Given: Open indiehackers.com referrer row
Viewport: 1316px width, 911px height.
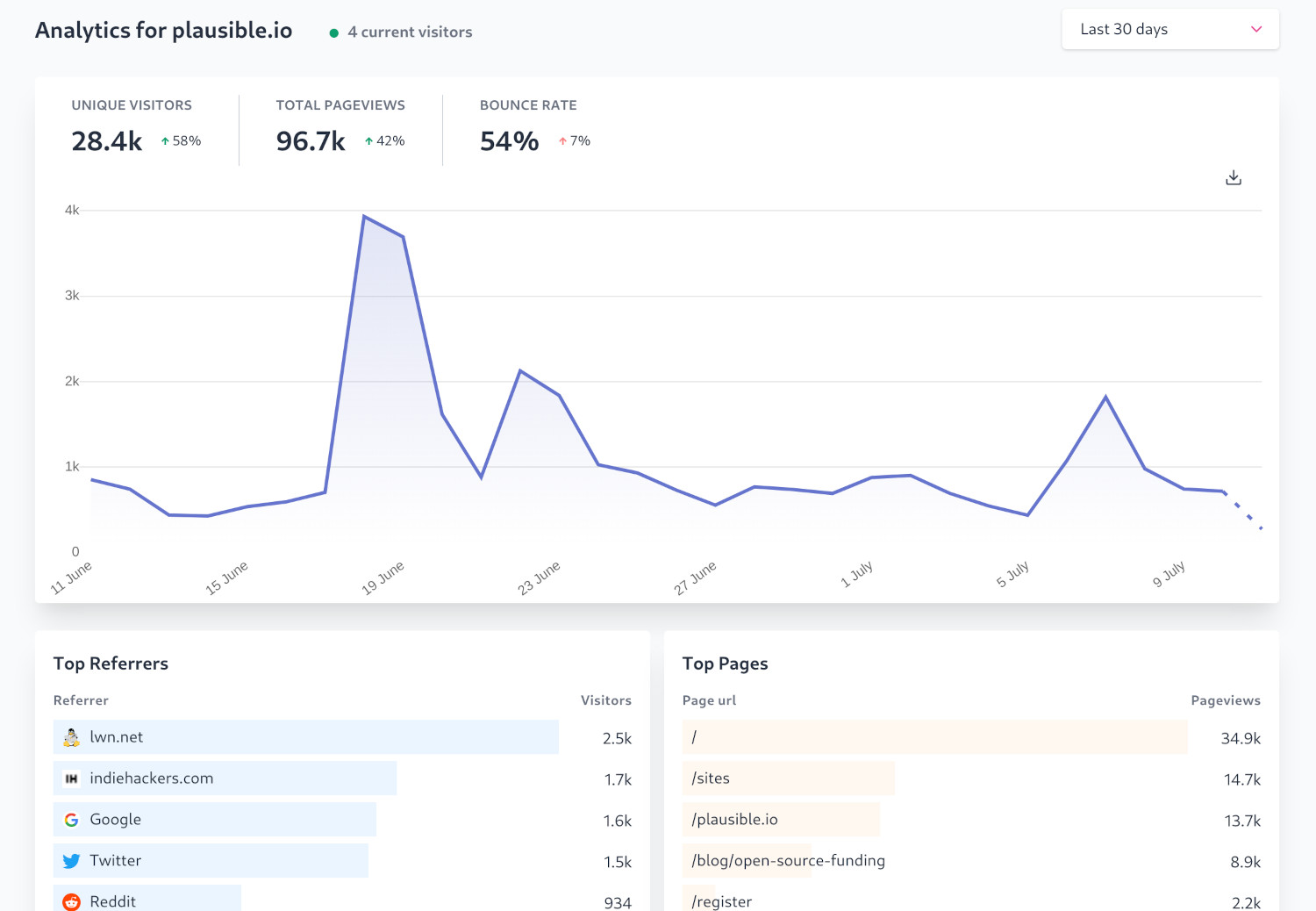Looking at the screenshot, I should click(x=342, y=778).
